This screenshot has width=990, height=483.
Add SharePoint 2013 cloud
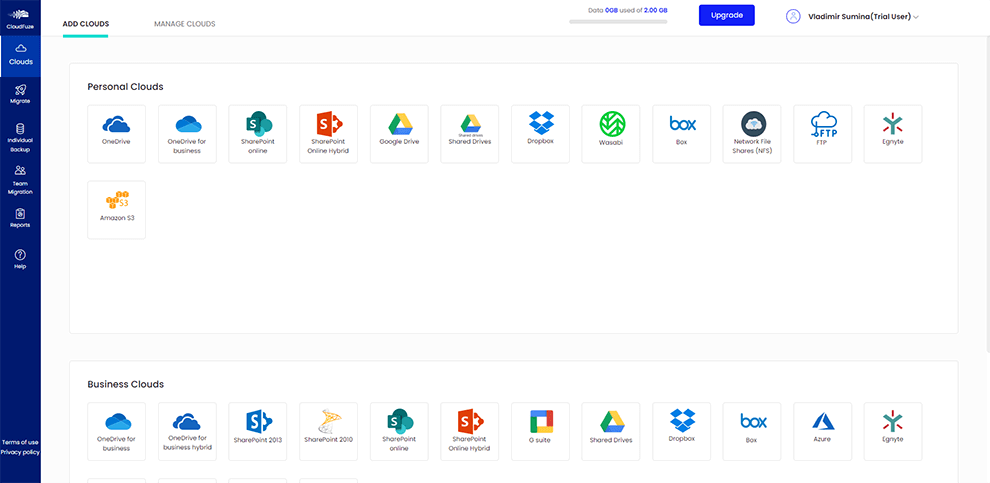(258, 431)
